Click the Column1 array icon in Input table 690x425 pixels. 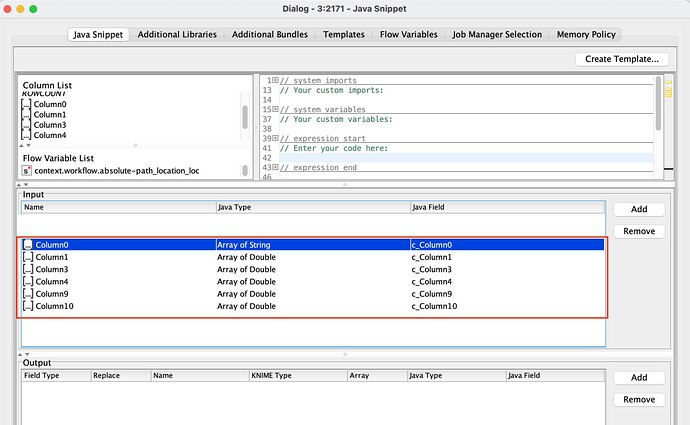pos(28,257)
